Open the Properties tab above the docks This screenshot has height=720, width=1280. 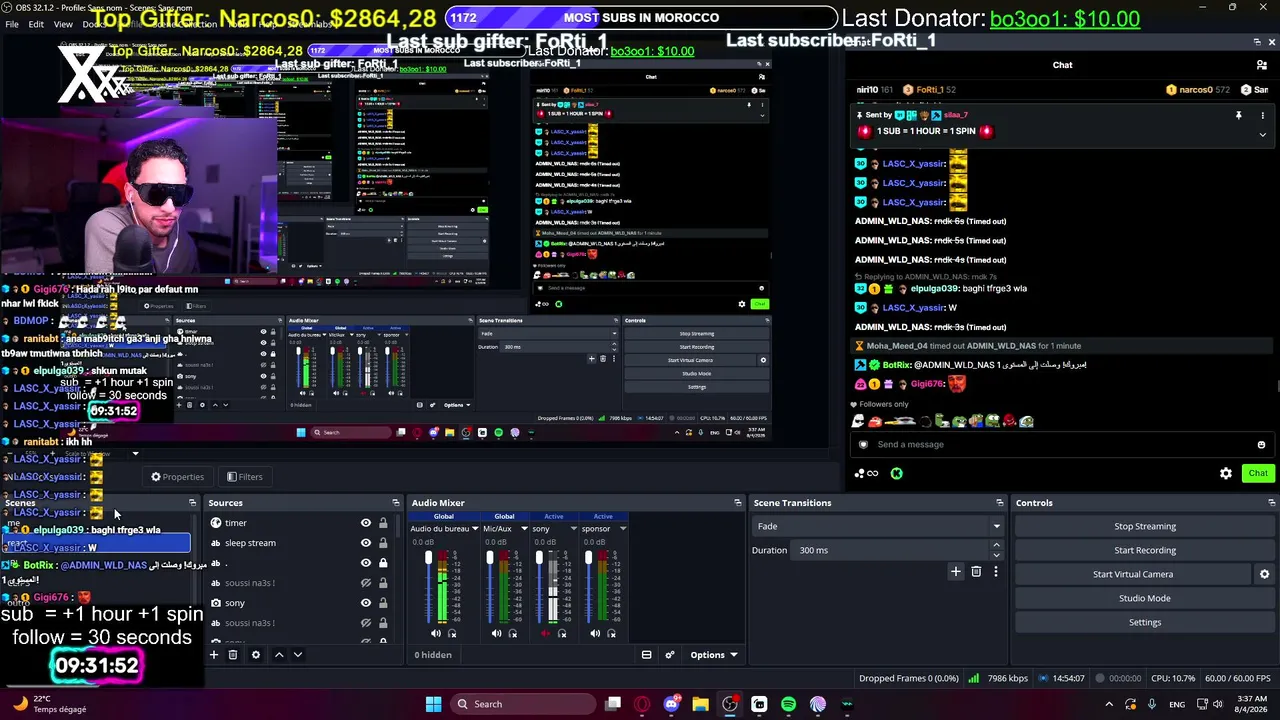coord(177,477)
